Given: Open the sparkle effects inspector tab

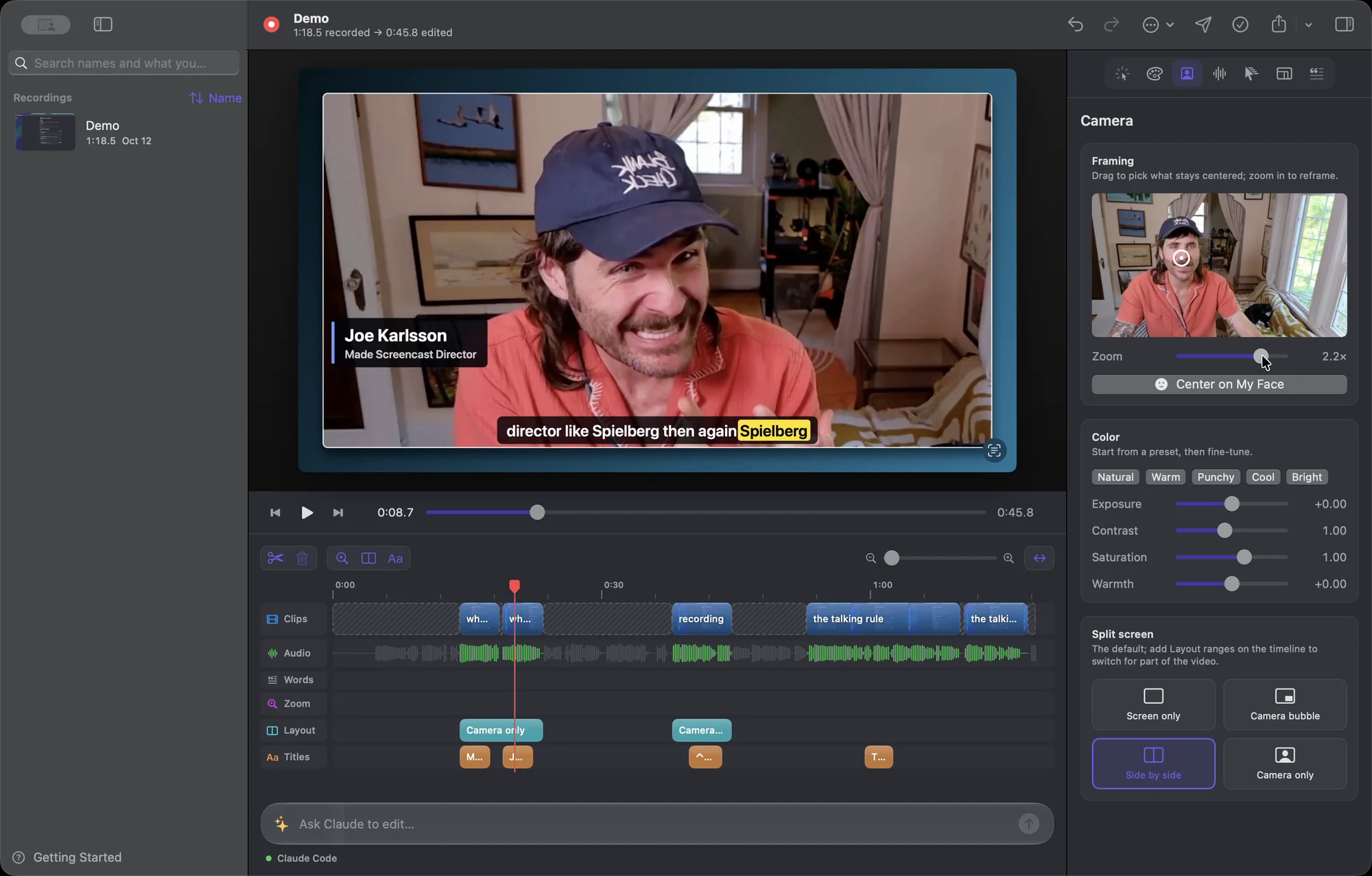Looking at the screenshot, I should [1122, 73].
